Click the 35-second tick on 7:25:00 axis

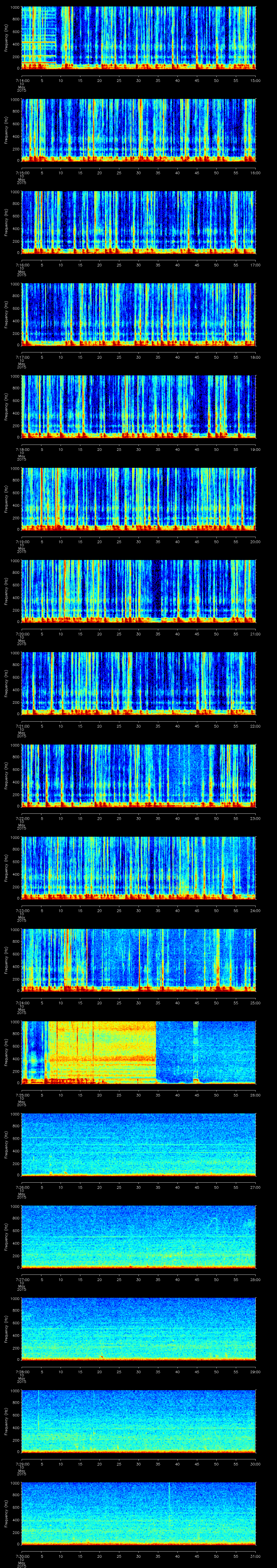(158, 1095)
